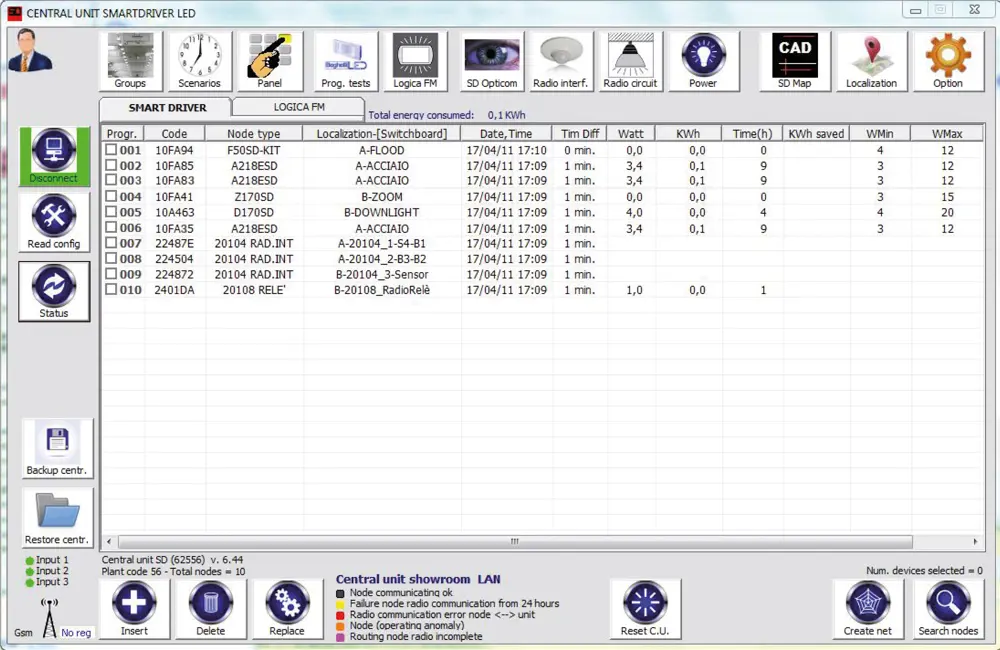Open the Radio circuit tool
1000x650 pixels.
click(630, 60)
